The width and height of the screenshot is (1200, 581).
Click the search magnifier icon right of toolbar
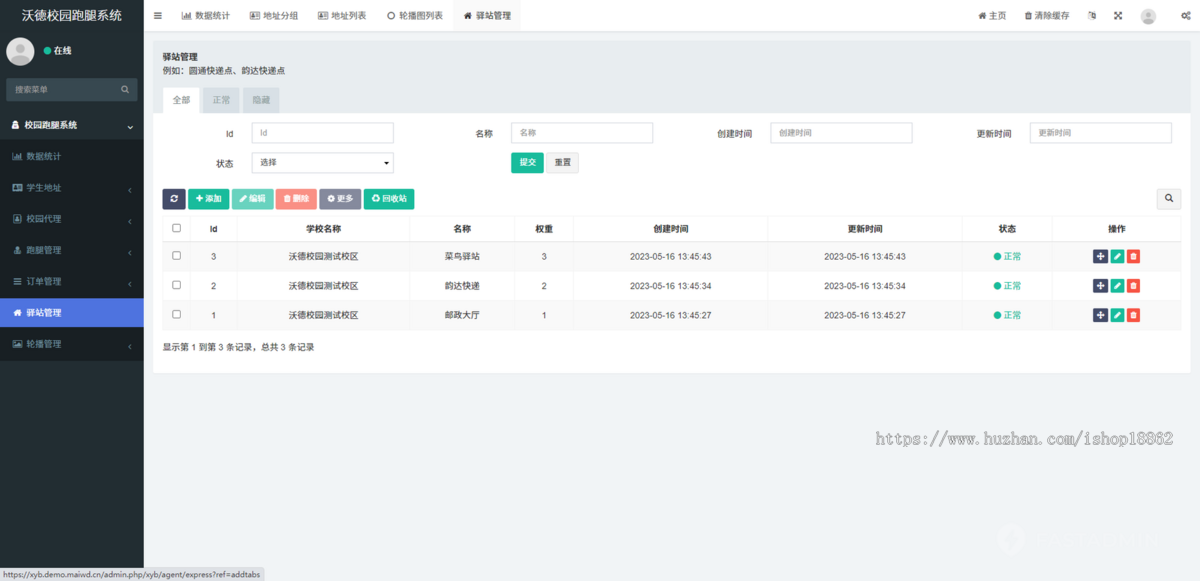(1168, 199)
